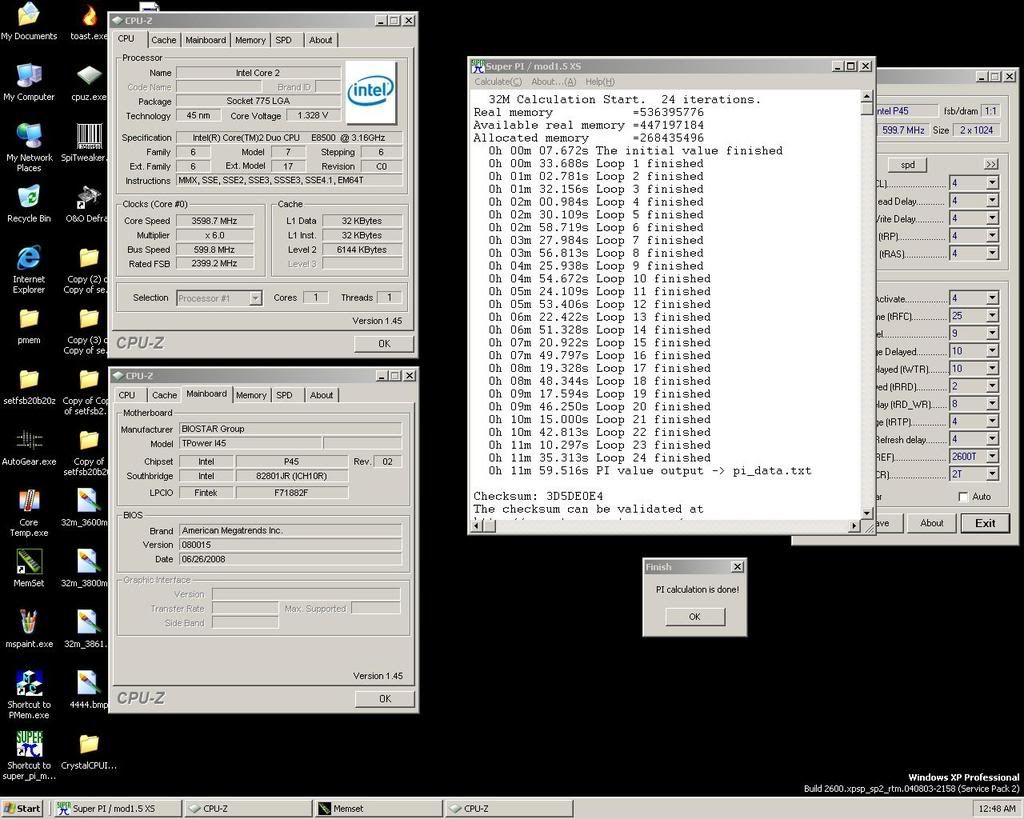Open the Refresh delay dropdown
This screenshot has width=1024, height=819.
[992, 439]
